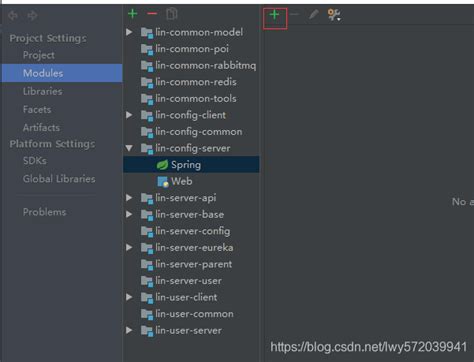Copy the module using the copy icon

[172, 14]
